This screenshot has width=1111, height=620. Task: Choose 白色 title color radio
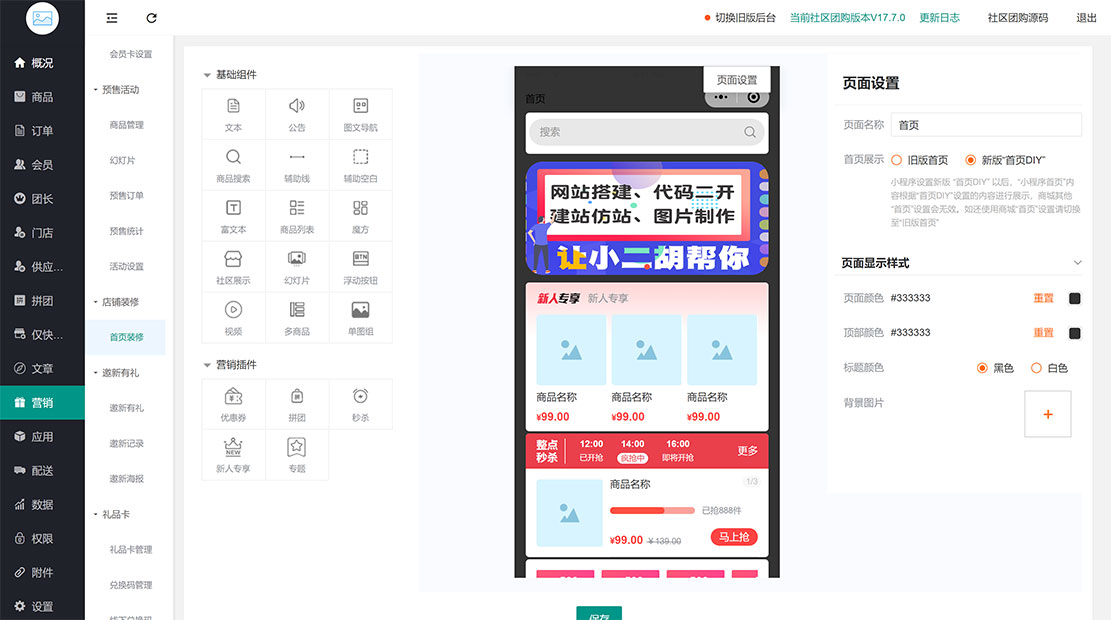pos(1036,368)
